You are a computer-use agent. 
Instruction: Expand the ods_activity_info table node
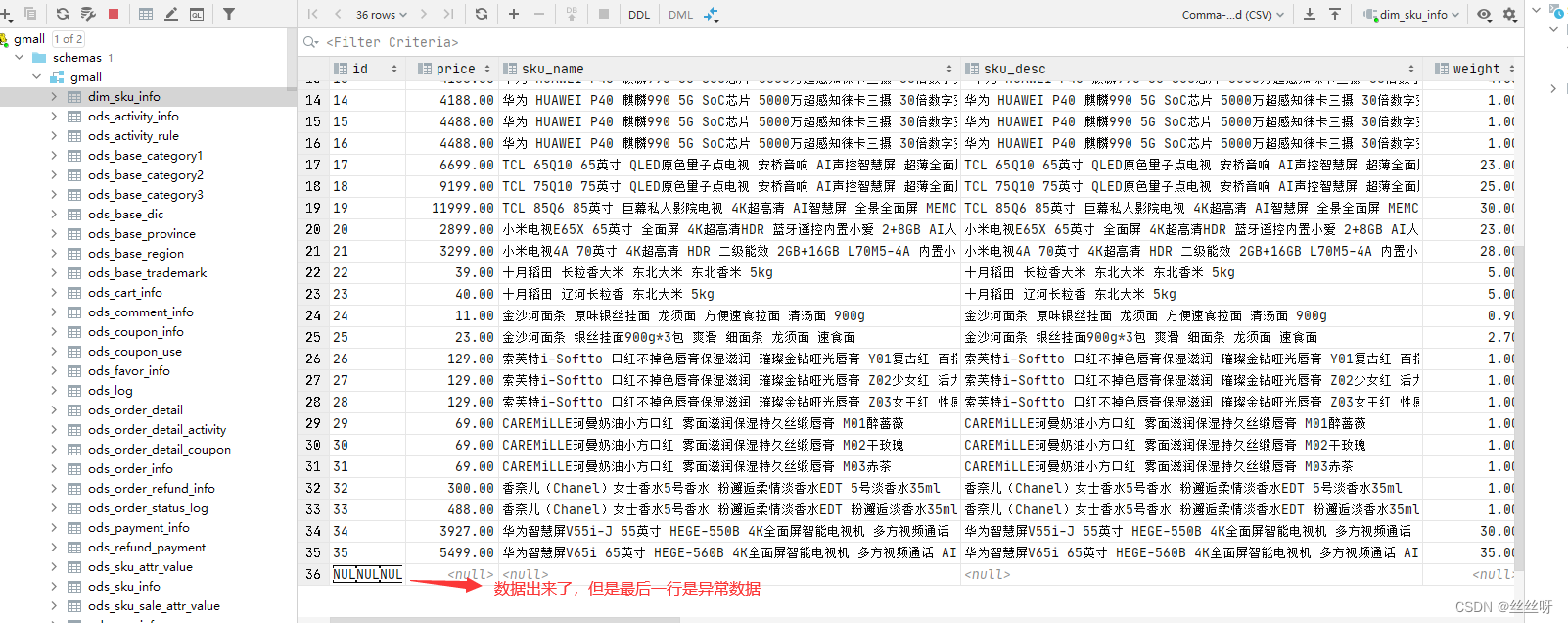point(54,117)
